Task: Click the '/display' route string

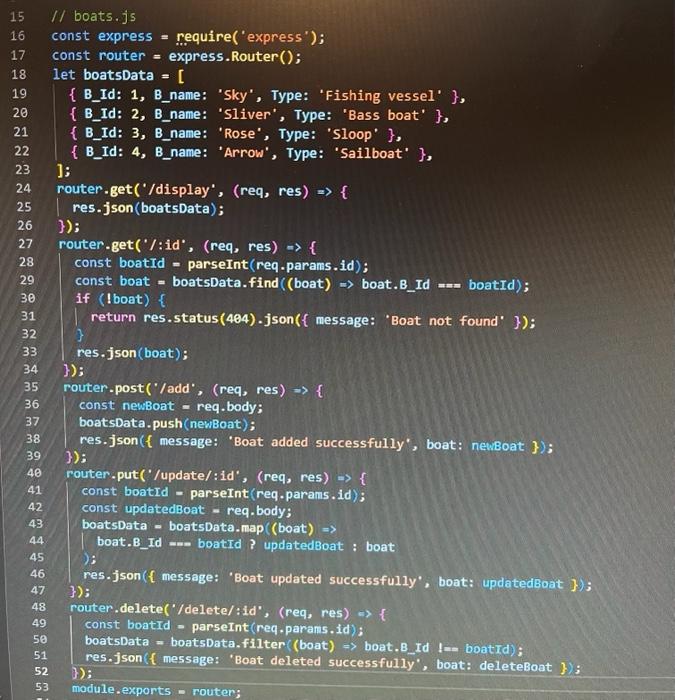Action: 178,190
